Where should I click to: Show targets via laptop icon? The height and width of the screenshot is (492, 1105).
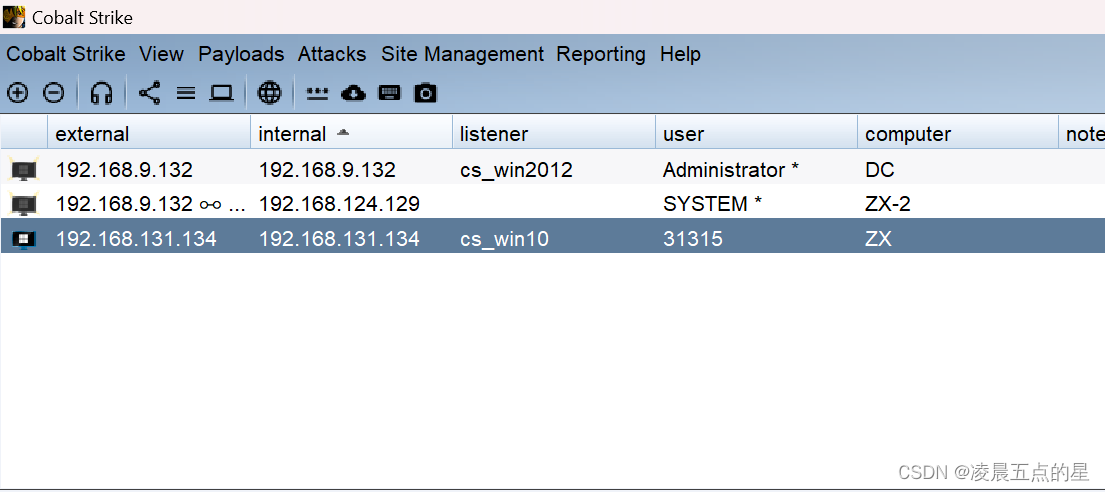(221, 92)
